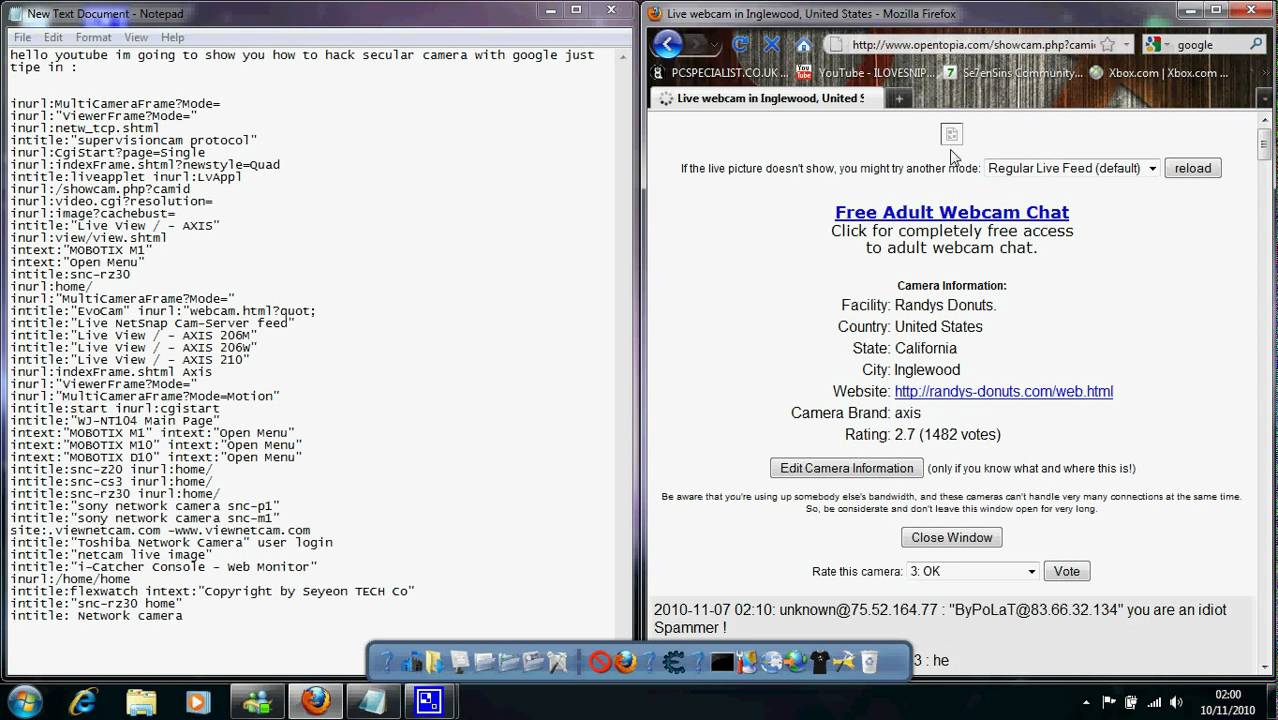Click 'Rating: 2.7 (1482 votes)' text
This screenshot has width=1278, height=720.
click(922, 434)
